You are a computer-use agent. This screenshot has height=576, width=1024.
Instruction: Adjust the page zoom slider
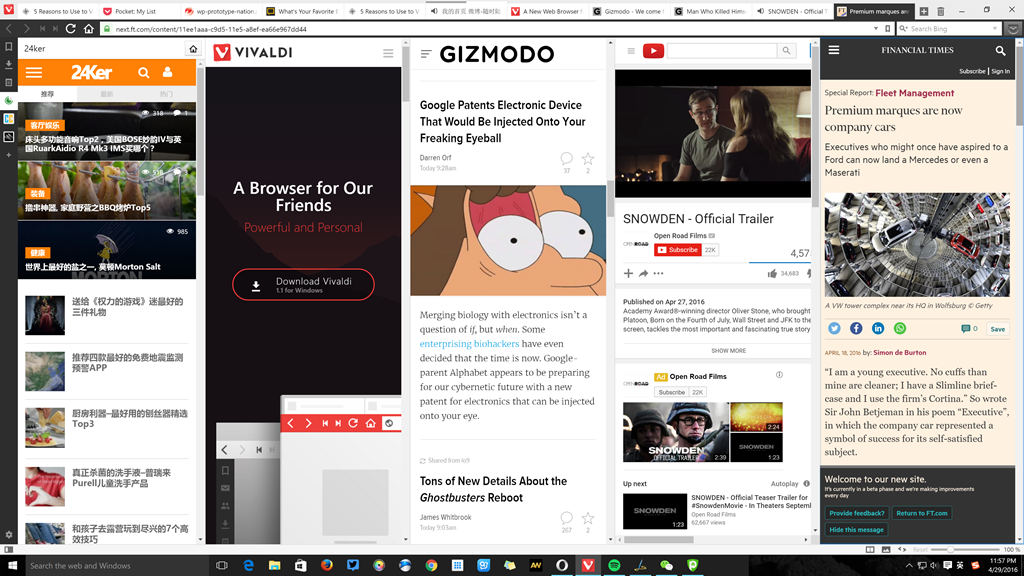(x=950, y=549)
